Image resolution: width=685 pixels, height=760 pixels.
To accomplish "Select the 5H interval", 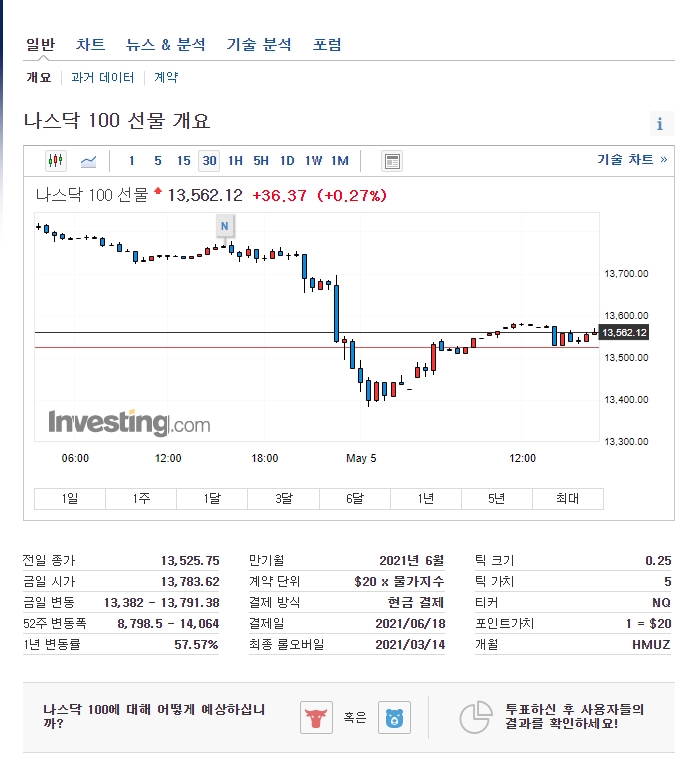I will pyautogui.click(x=261, y=161).
